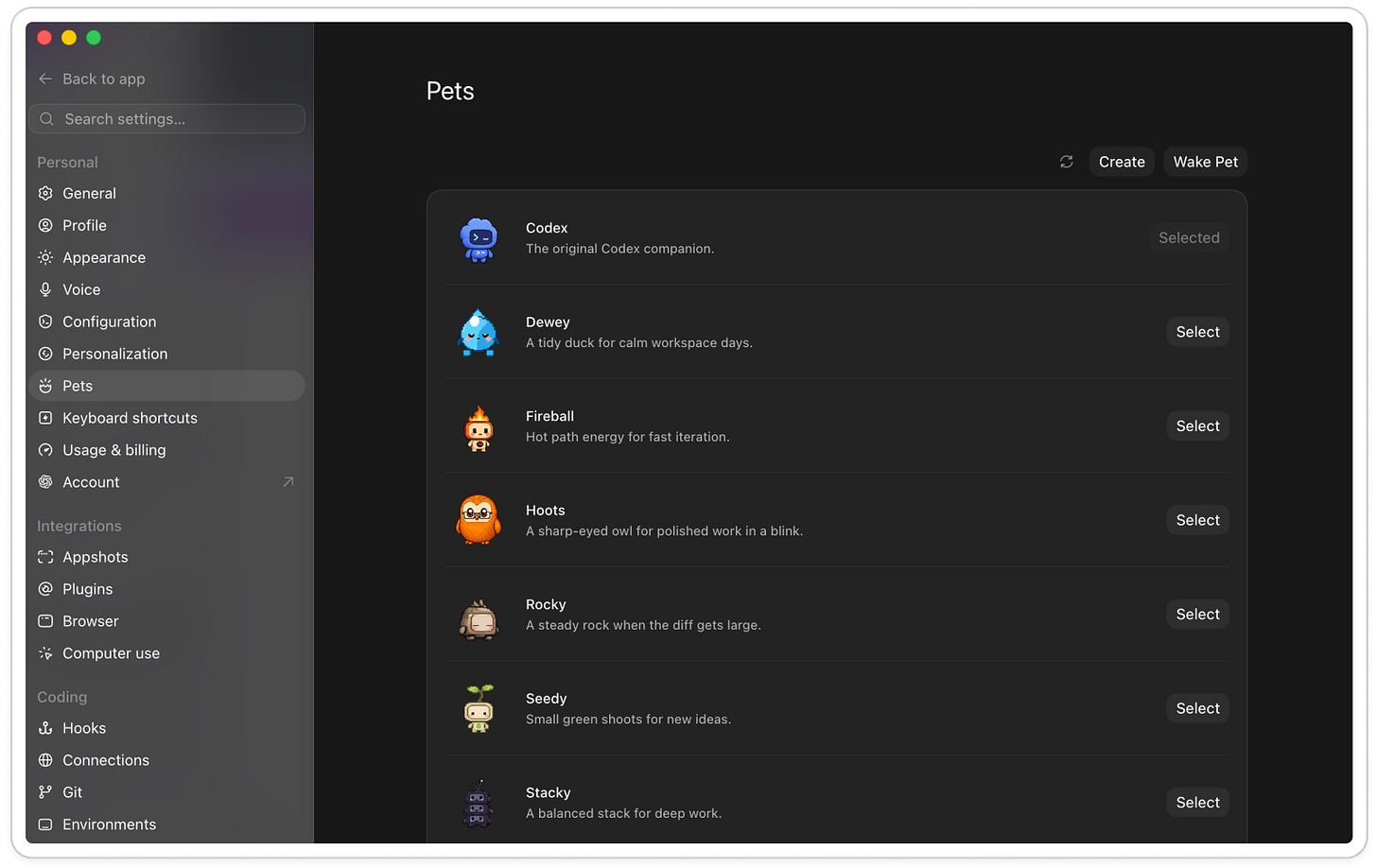Viewport: 1377px width, 868px height.
Task: Open Usage & billing page
Action: tap(167, 450)
